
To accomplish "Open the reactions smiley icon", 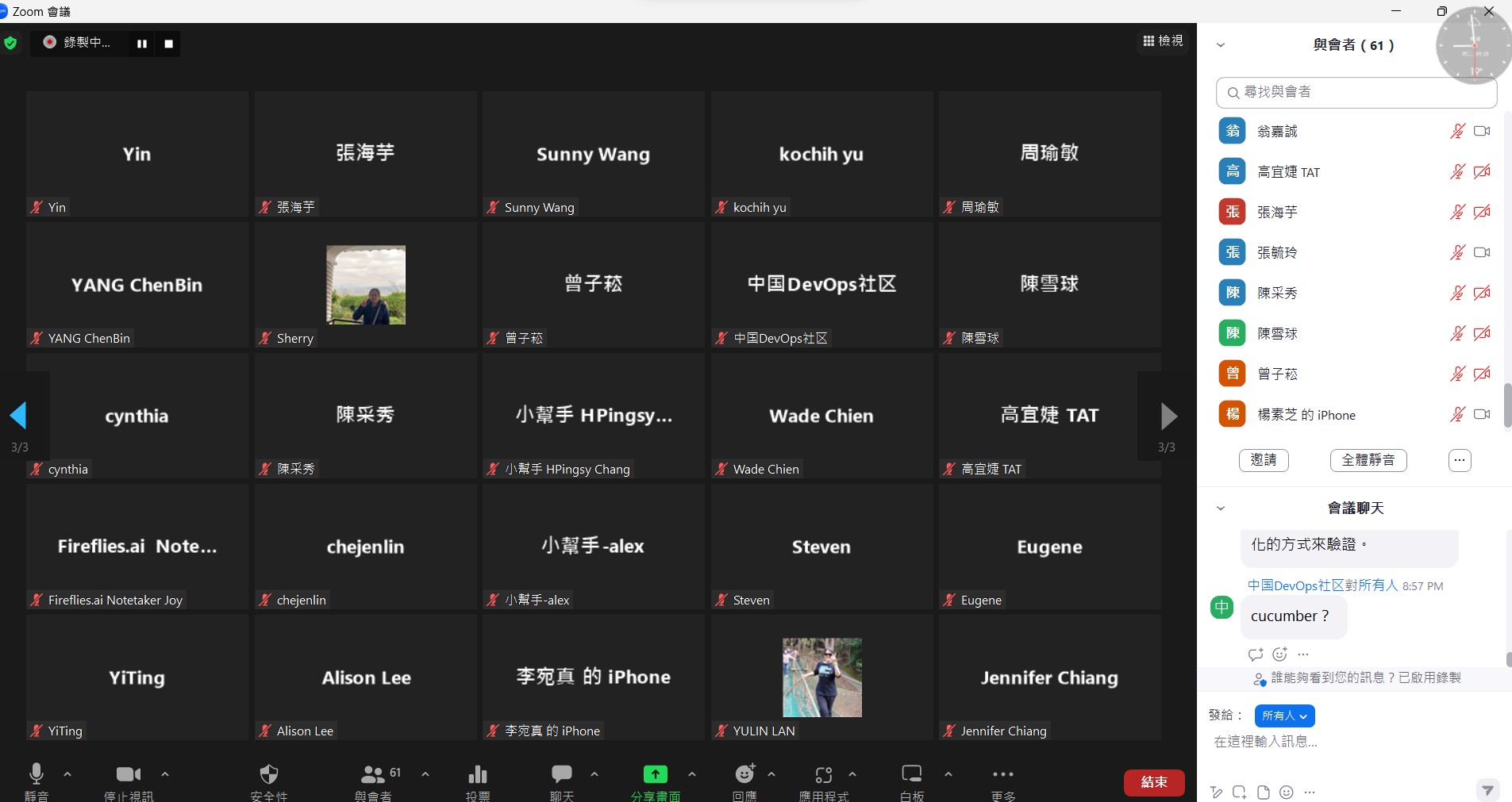I will (744, 773).
